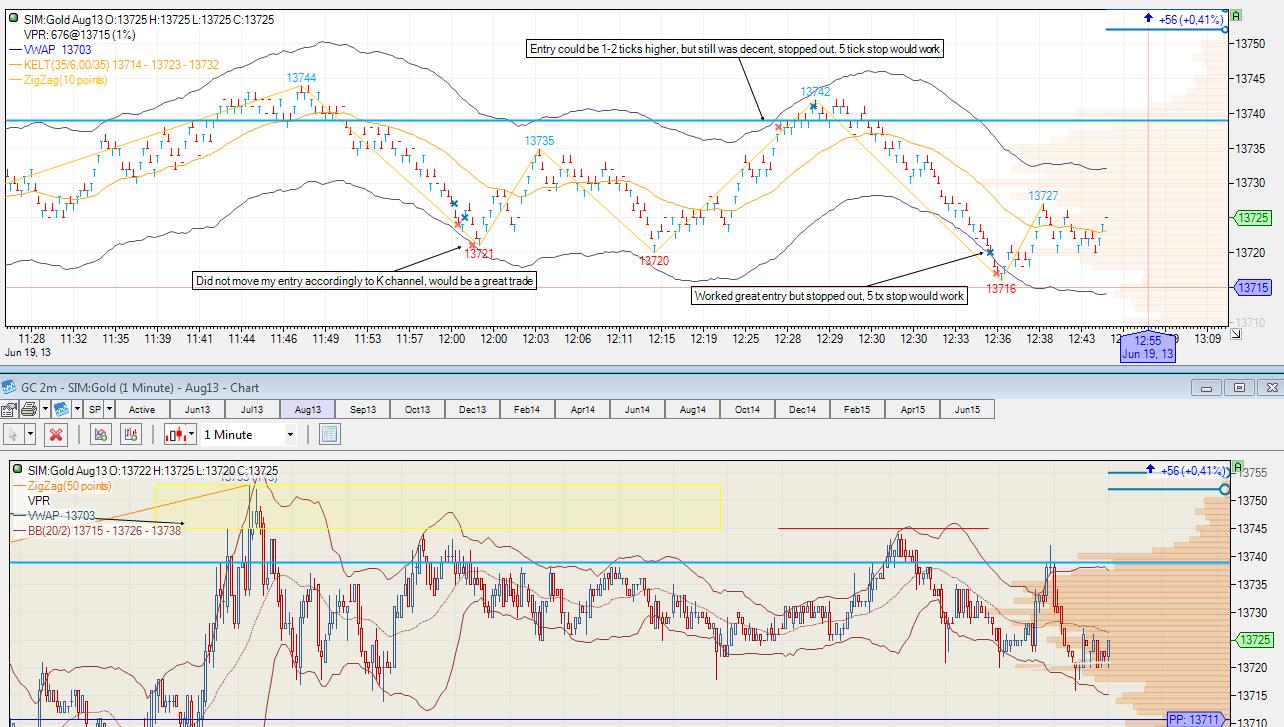Select the Feb14 contract tab
Screen dimensions: 1284x727
pyautogui.click(x=528, y=409)
